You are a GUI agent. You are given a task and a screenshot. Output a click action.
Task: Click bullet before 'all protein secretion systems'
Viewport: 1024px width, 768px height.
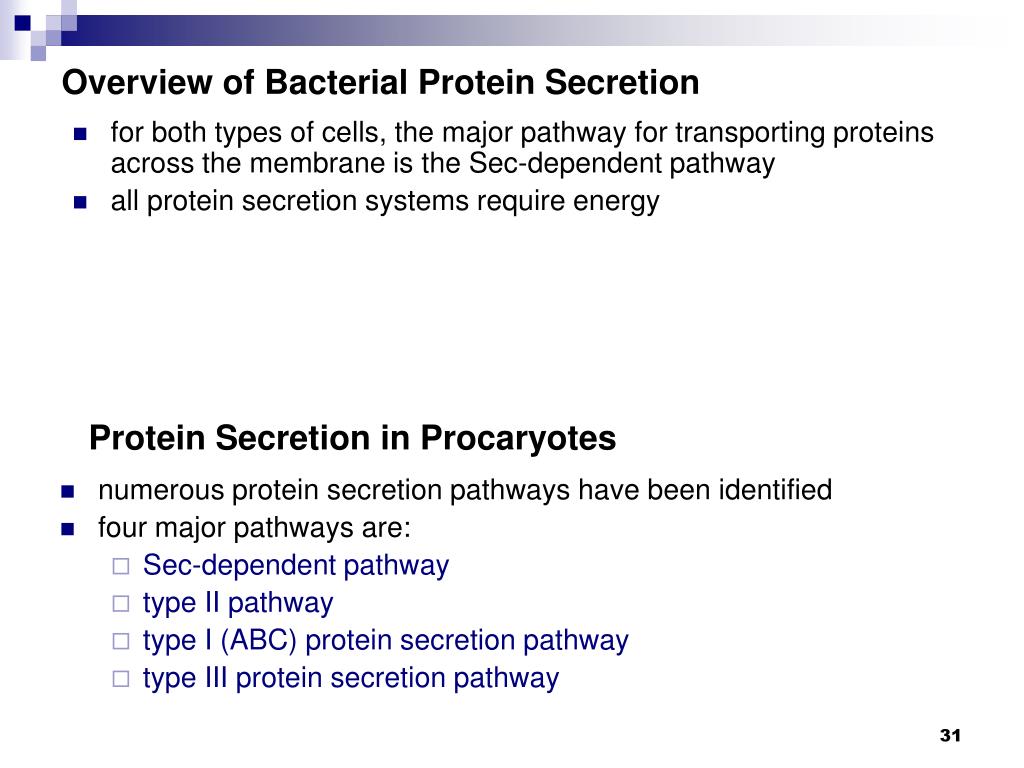pyautogui.click(x=80, y=202)
